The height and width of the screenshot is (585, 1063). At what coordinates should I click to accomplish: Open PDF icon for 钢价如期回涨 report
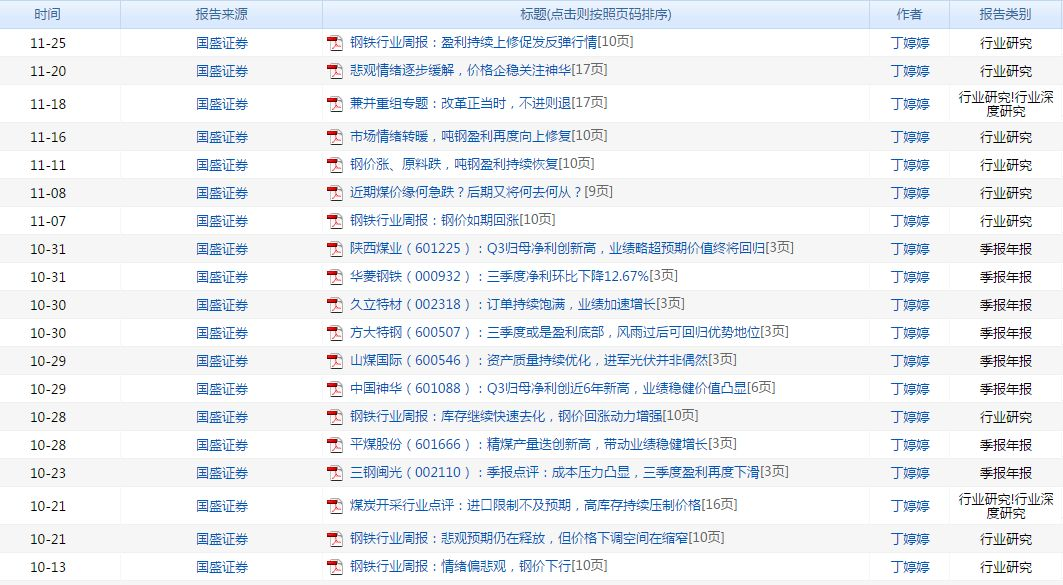click(x=335, y=222)
